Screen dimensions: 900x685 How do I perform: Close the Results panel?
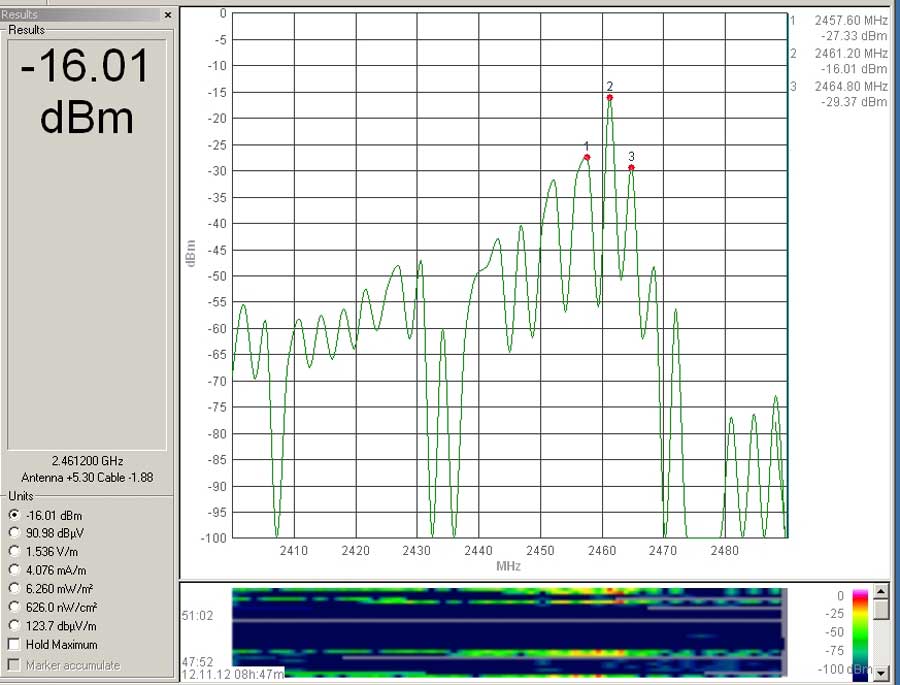pyautogui.click(x=168, y=15)
